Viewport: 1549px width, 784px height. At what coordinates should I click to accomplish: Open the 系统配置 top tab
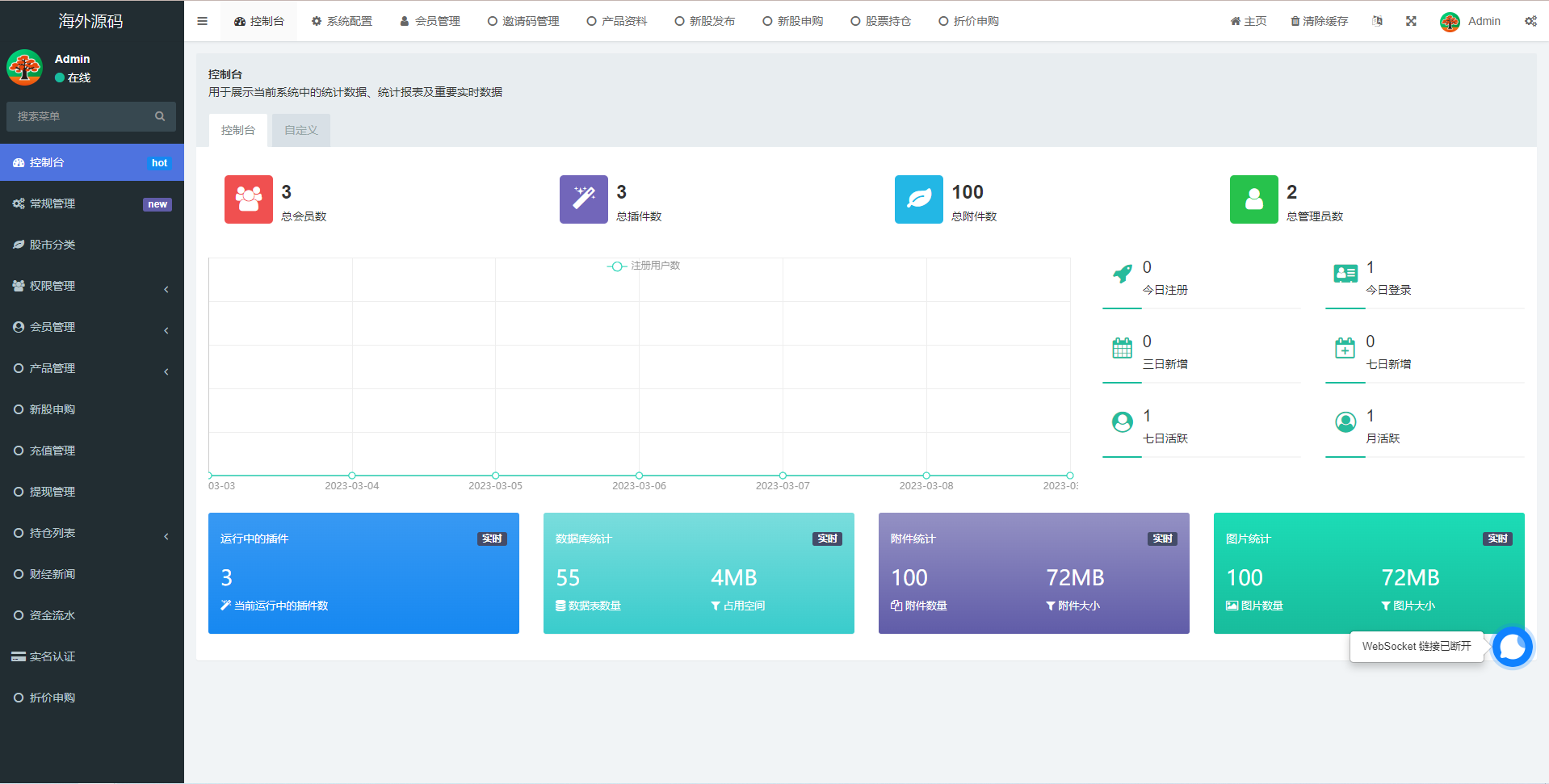point(342,21)
